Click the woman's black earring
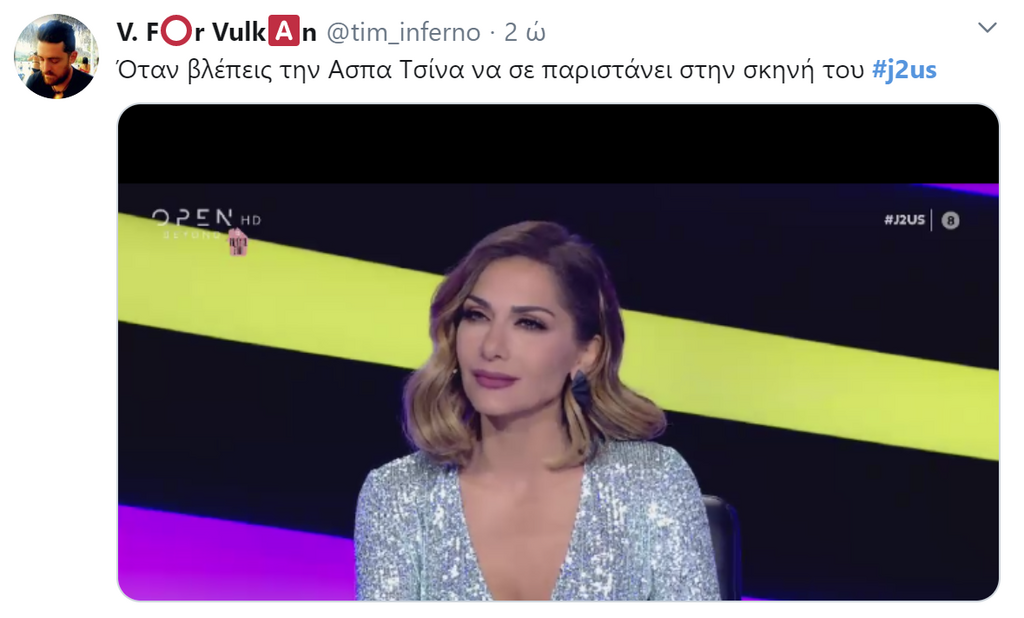 tap(581, 389)
